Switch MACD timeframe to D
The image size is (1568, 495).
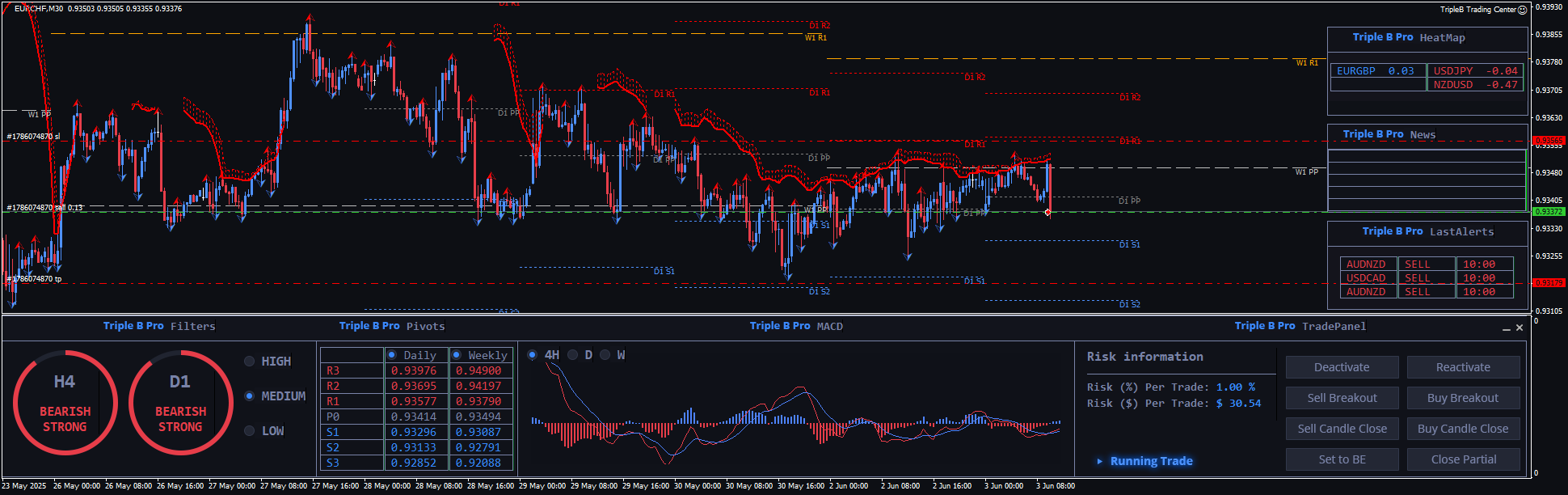pyautogui.click(x=573, y=355)
